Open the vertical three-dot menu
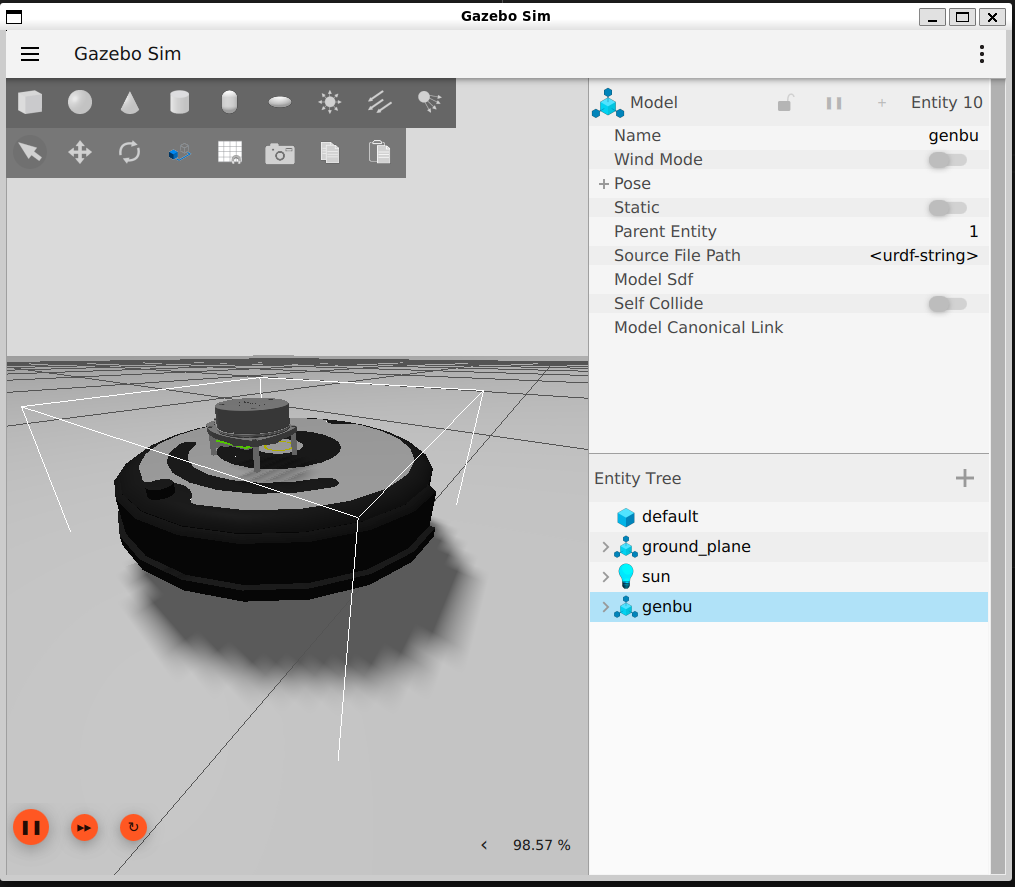 [x=982, y=54]
